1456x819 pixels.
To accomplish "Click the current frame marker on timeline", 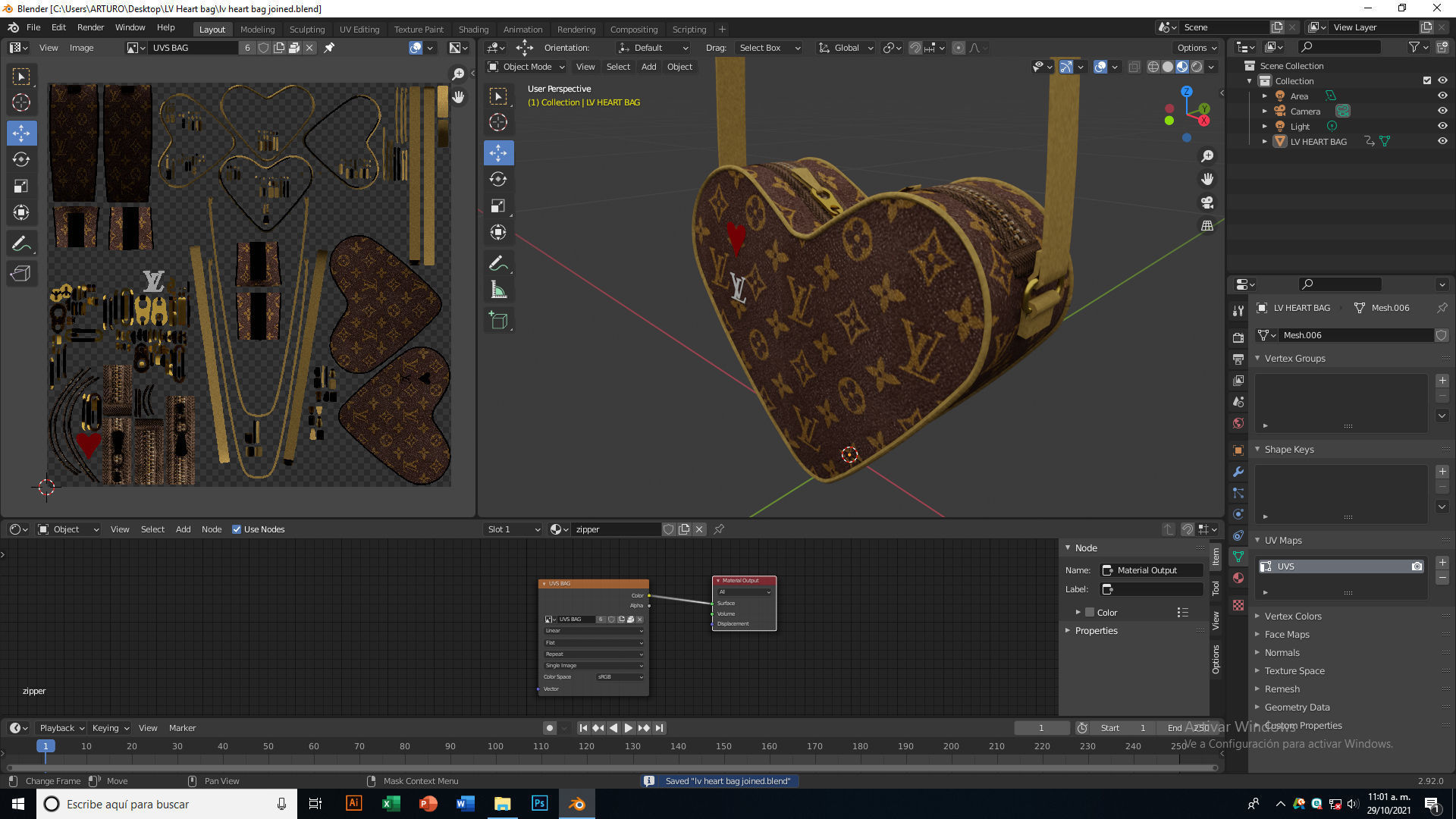I will pyautogui.click(x=45, y=746).
